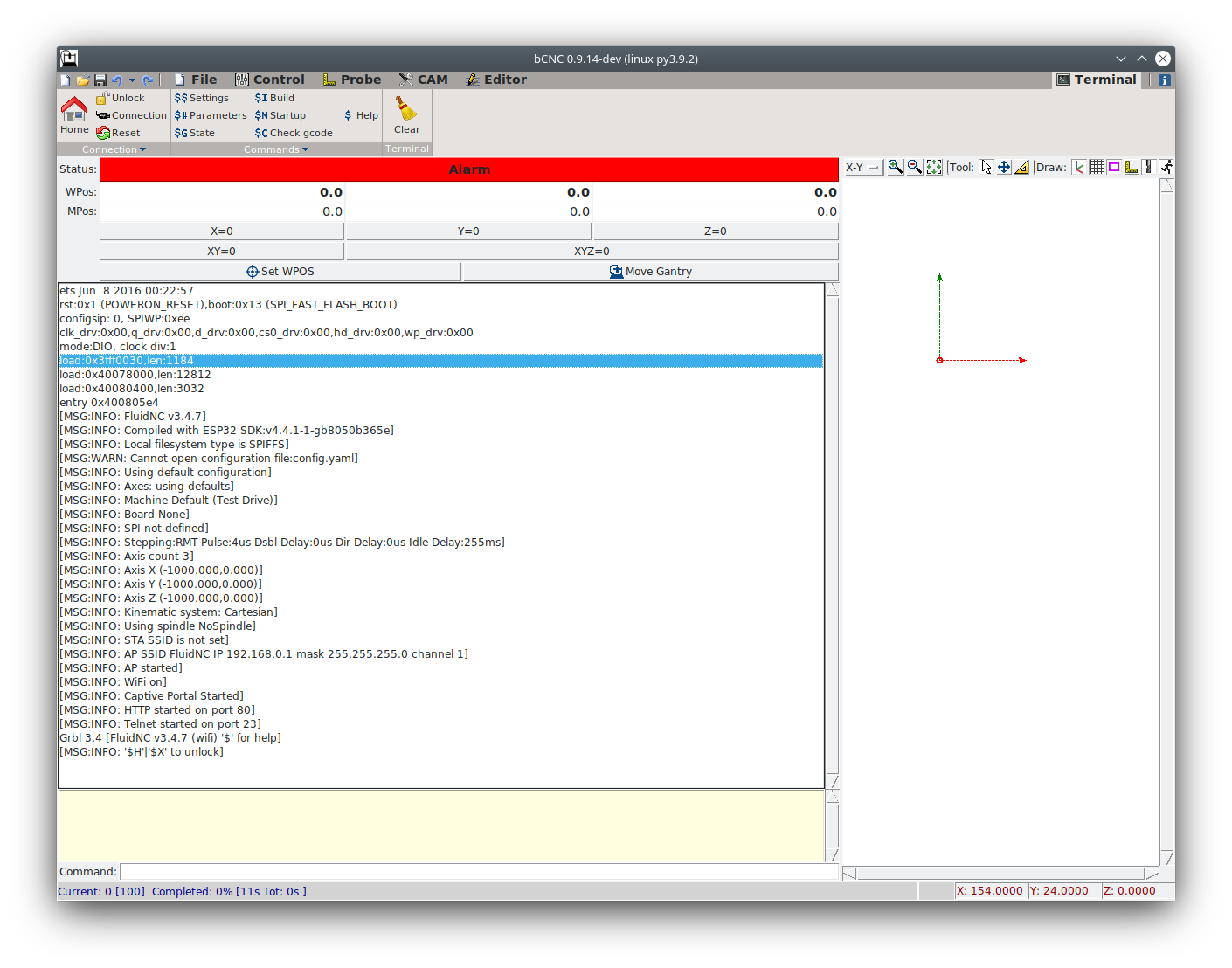Screen dimensions: 1232x968
Task: Click the canvas horizontal scrollbar
Action: point(1000,873)
